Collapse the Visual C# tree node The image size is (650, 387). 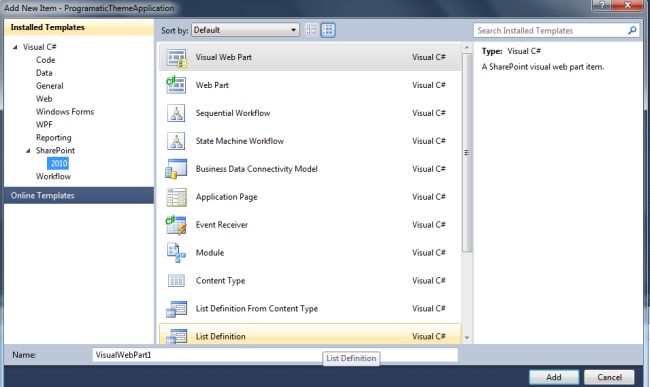pos(15,47)
